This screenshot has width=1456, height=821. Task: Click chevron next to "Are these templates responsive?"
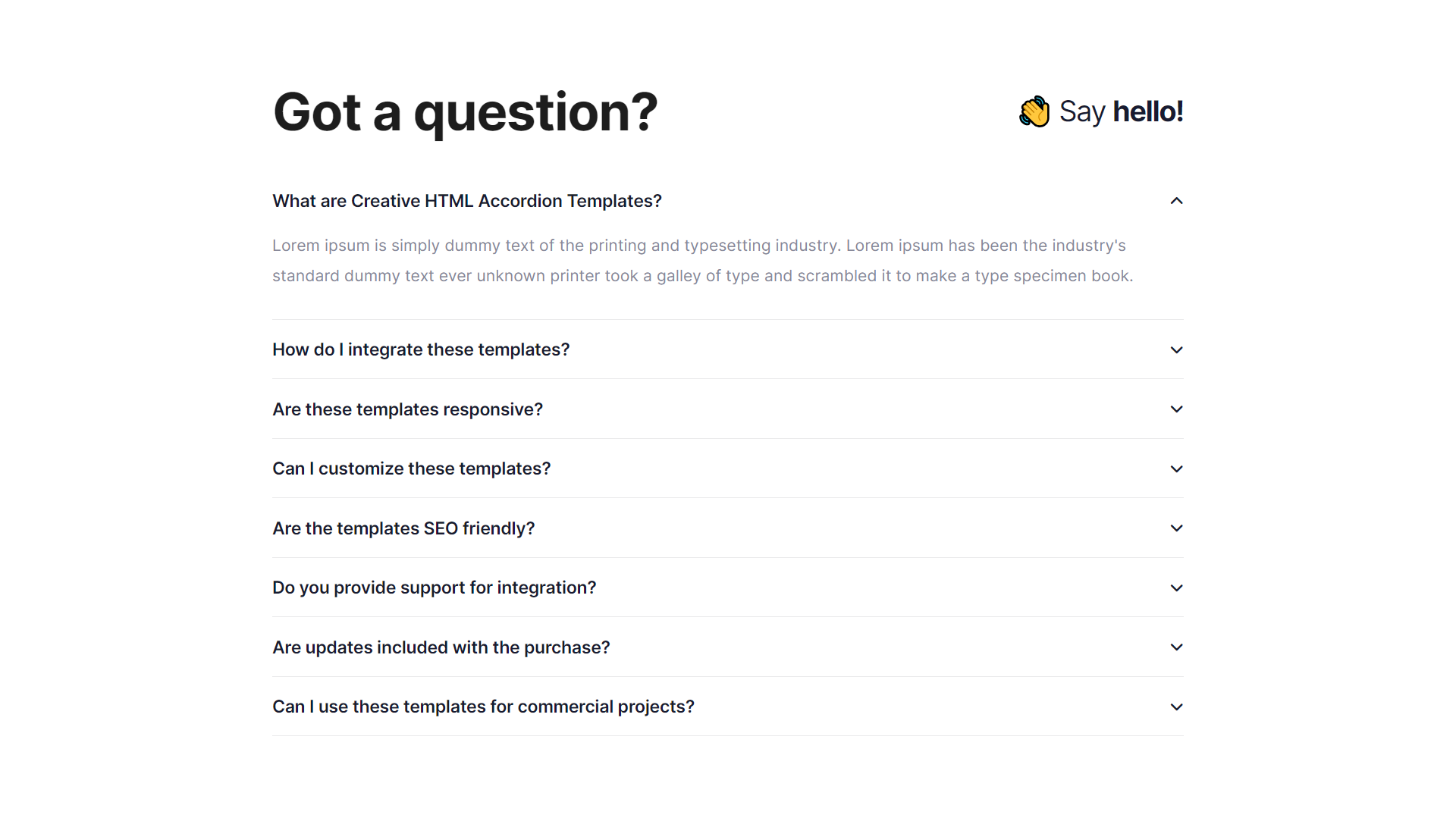click(1176, 409)
